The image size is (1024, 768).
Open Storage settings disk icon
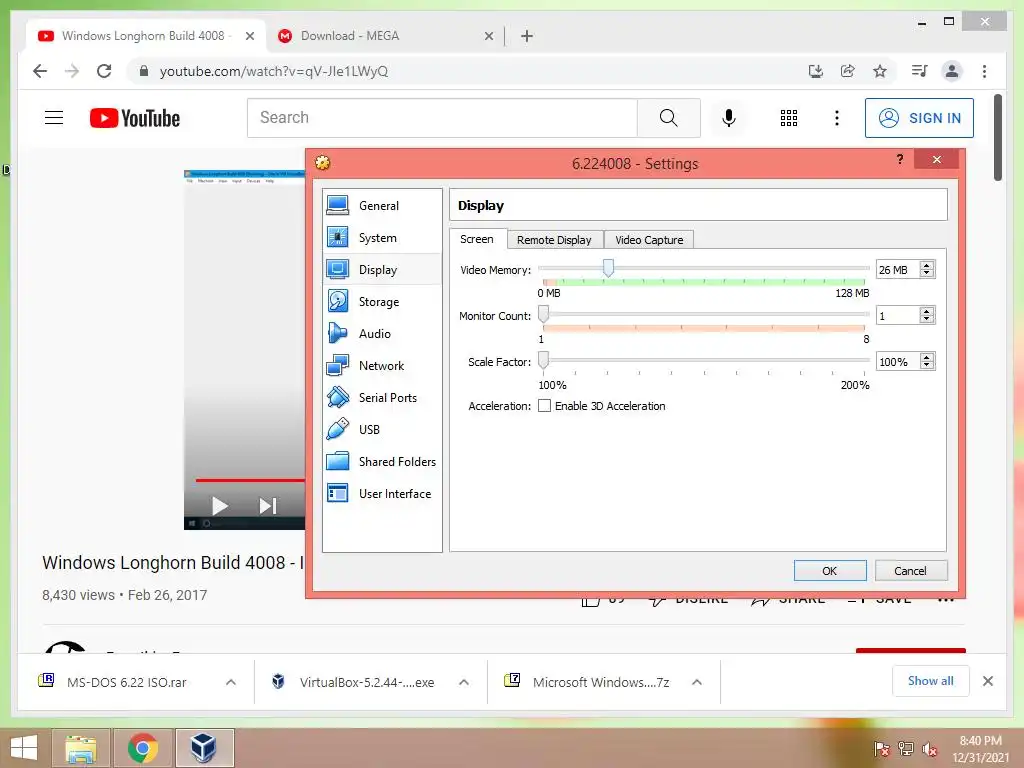pos(338,302)
